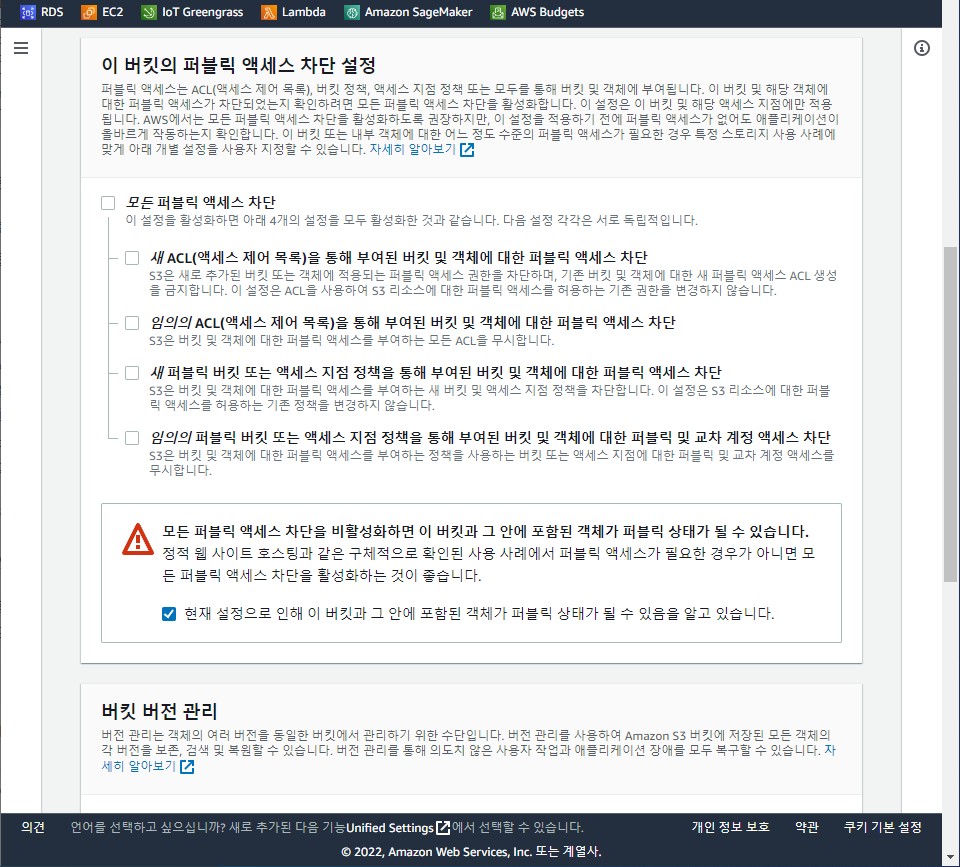Uncheck the 퍼블릭 상태 acknowledgment checkbox
The height and width of the screenshot is (867, 960).
pyautogui.click(x=169, y=614)
